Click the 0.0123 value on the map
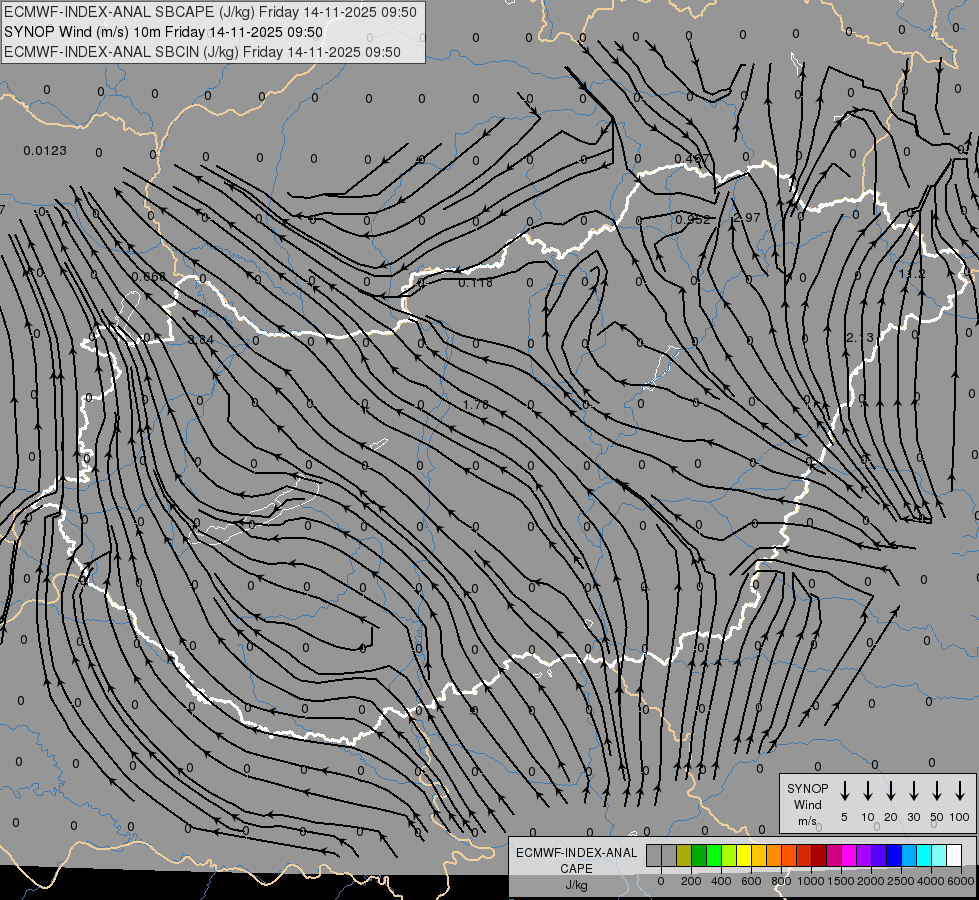 click(45, 151)
